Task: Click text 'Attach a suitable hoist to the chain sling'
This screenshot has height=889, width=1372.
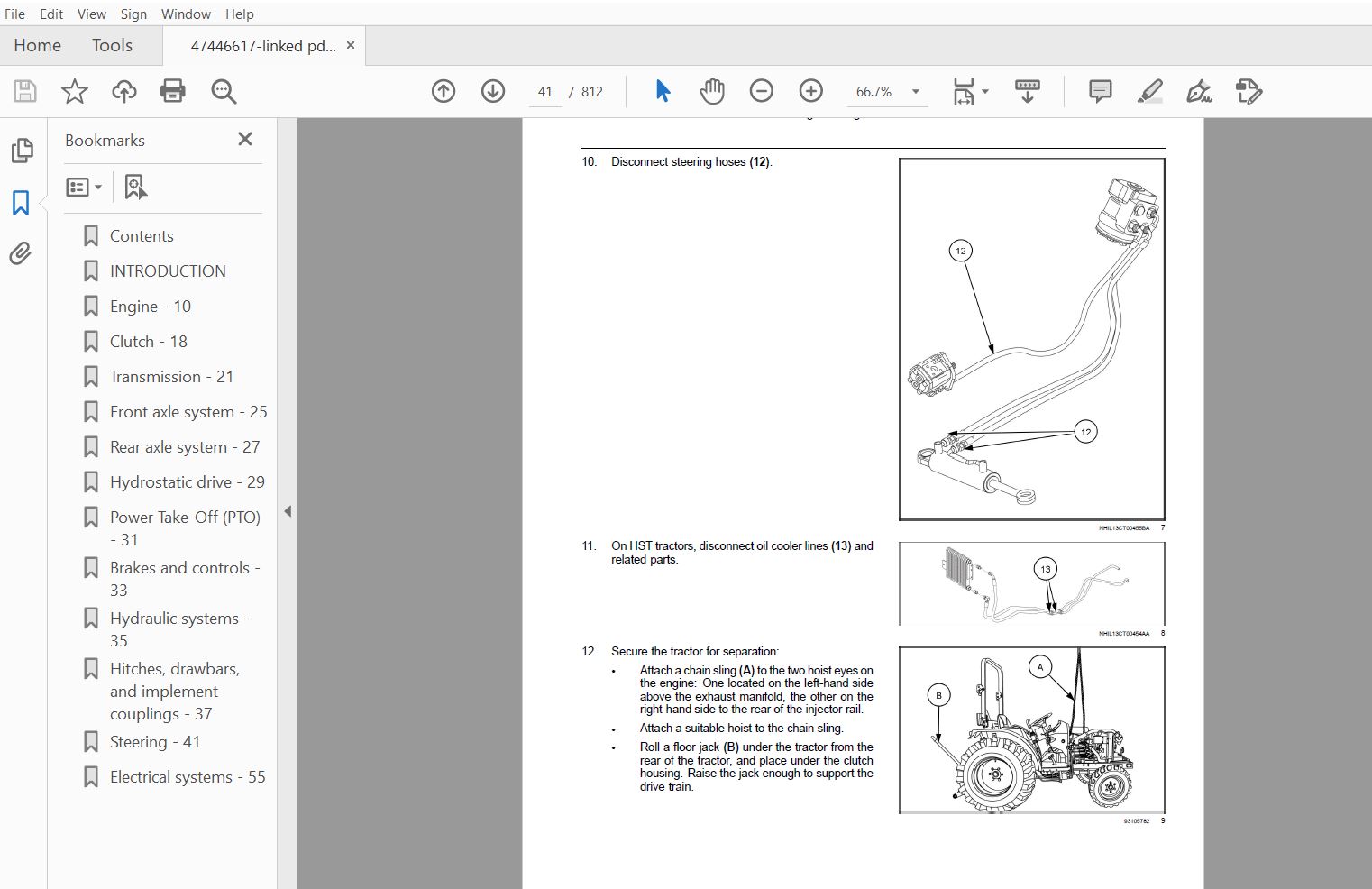Action: click(742, 729)
